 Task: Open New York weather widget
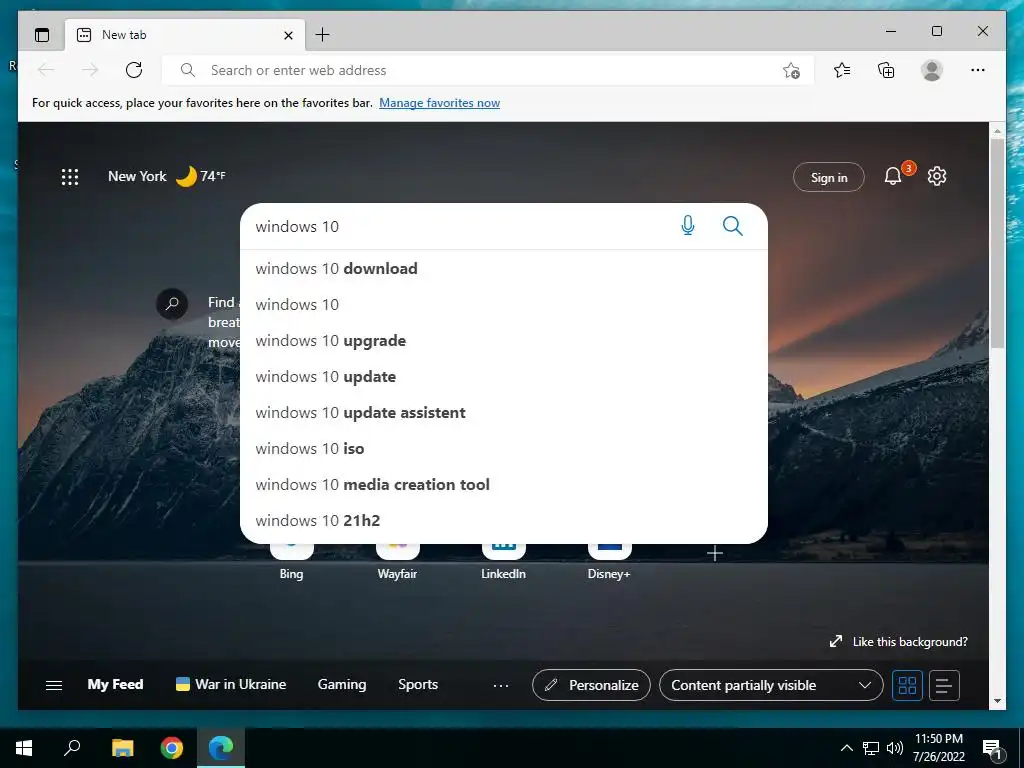pyautogui.click(x=167, y=176)
